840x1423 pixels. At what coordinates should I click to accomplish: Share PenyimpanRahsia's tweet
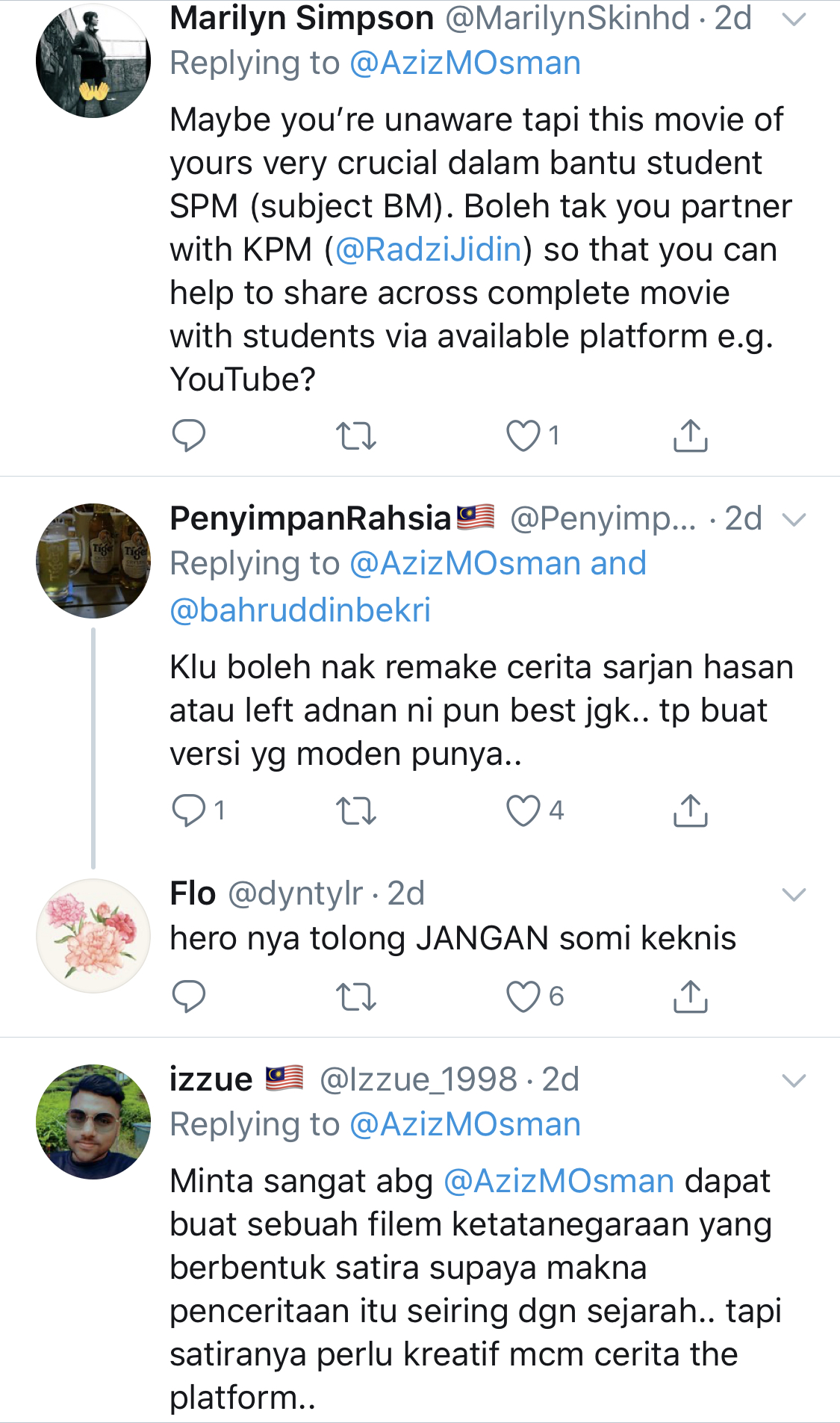pyautogui.click(x=690, y=810)
